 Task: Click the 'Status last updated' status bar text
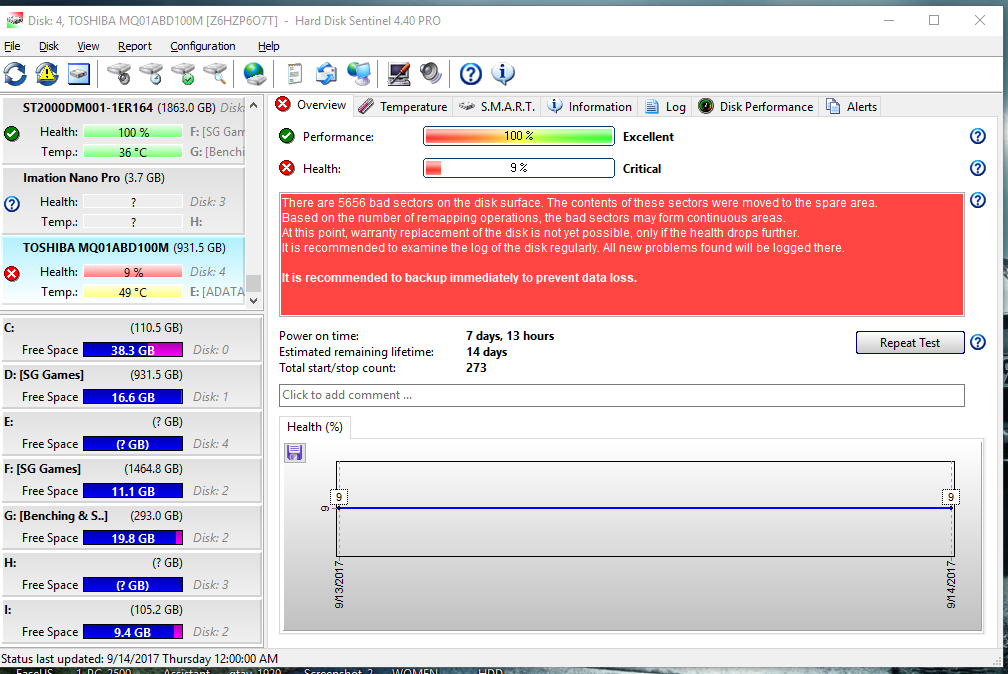(x=140, y=659)
